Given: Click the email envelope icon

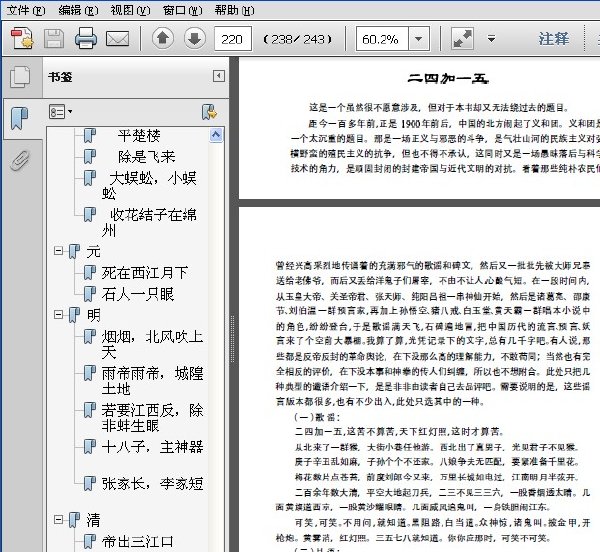Looking at the screenshot, I should [x=117, y=39].
